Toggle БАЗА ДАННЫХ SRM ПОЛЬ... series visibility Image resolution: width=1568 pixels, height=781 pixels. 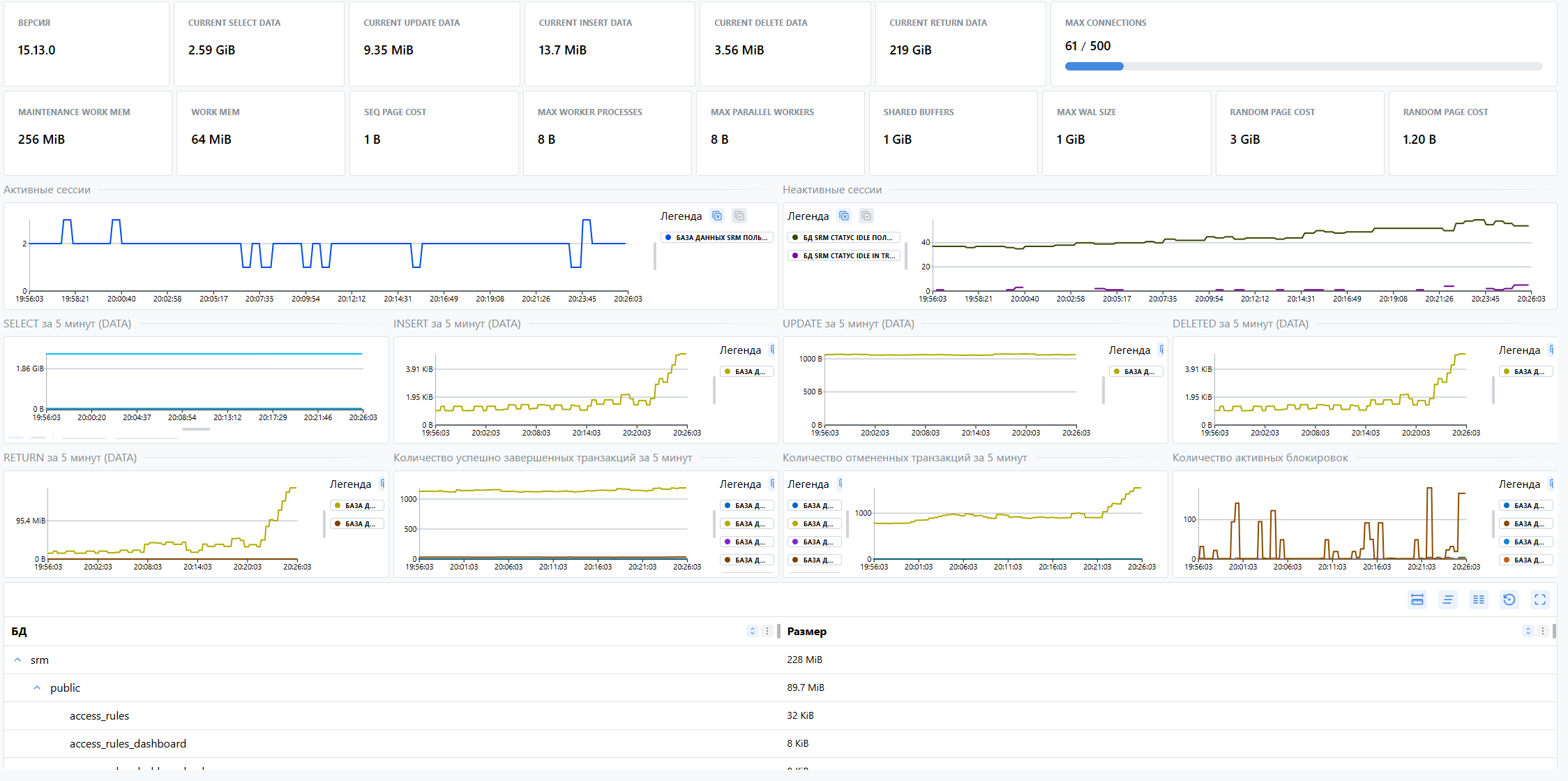716,238
